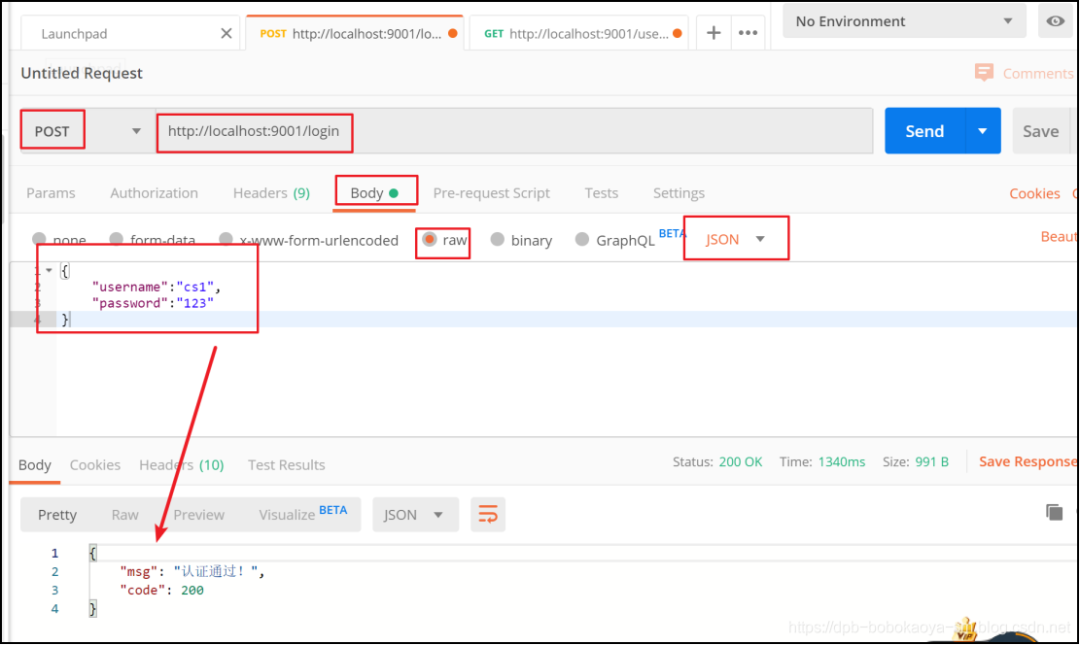Copy the response body to clipboard
Viewport: 1080px width, 645px height.
(x=1054, y=511)
